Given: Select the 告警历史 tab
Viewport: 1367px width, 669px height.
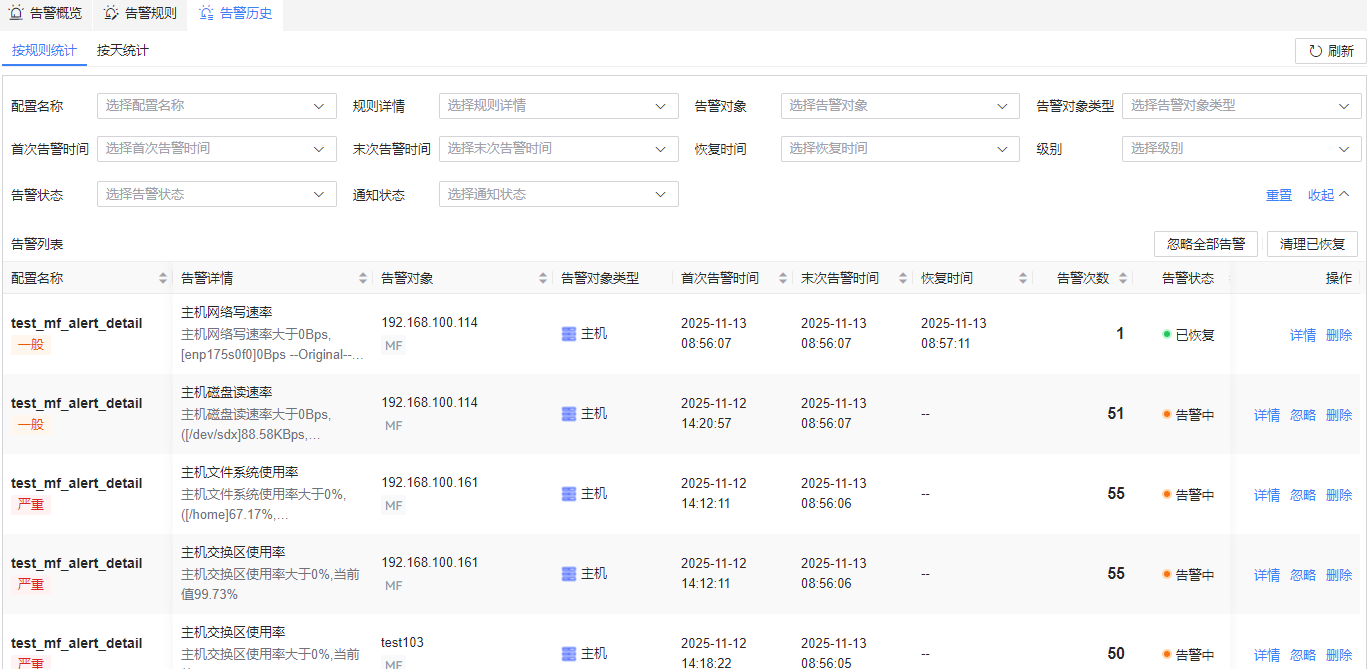Looking at the screenshot, I should pyautogui.click(x=235, y=14).
